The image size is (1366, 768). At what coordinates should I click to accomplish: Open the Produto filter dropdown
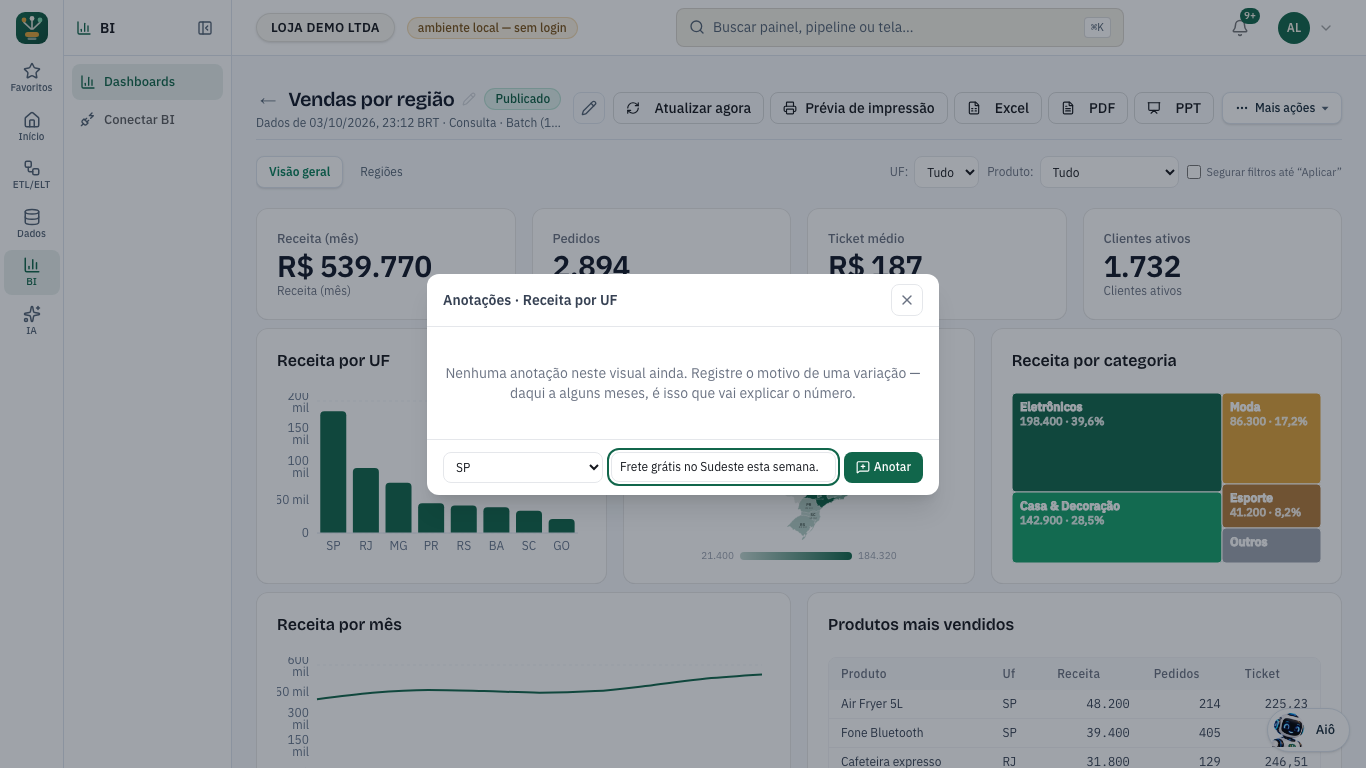(x=1110, y=172)
